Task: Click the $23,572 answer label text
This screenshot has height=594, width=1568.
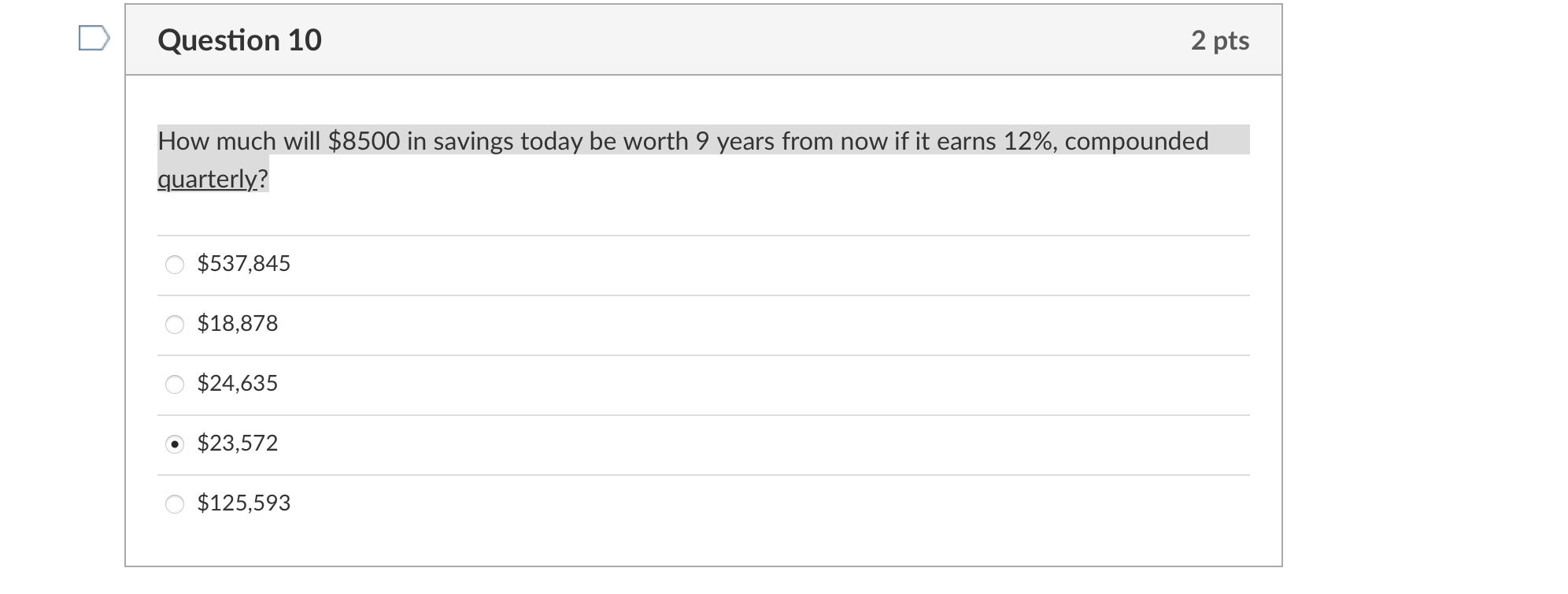Action: [237, 443]
